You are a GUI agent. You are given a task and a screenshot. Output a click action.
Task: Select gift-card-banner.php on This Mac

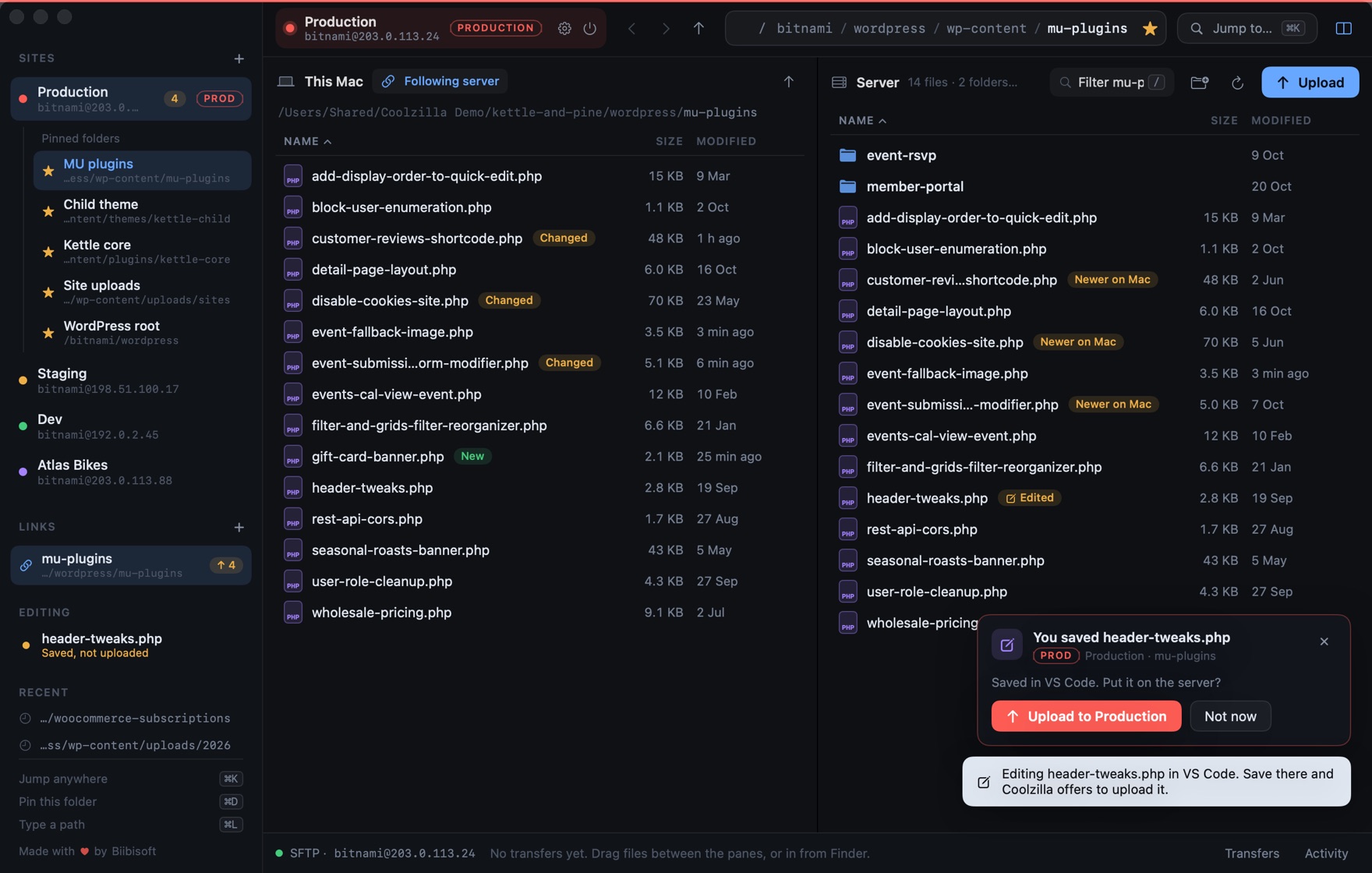(539, 457)
